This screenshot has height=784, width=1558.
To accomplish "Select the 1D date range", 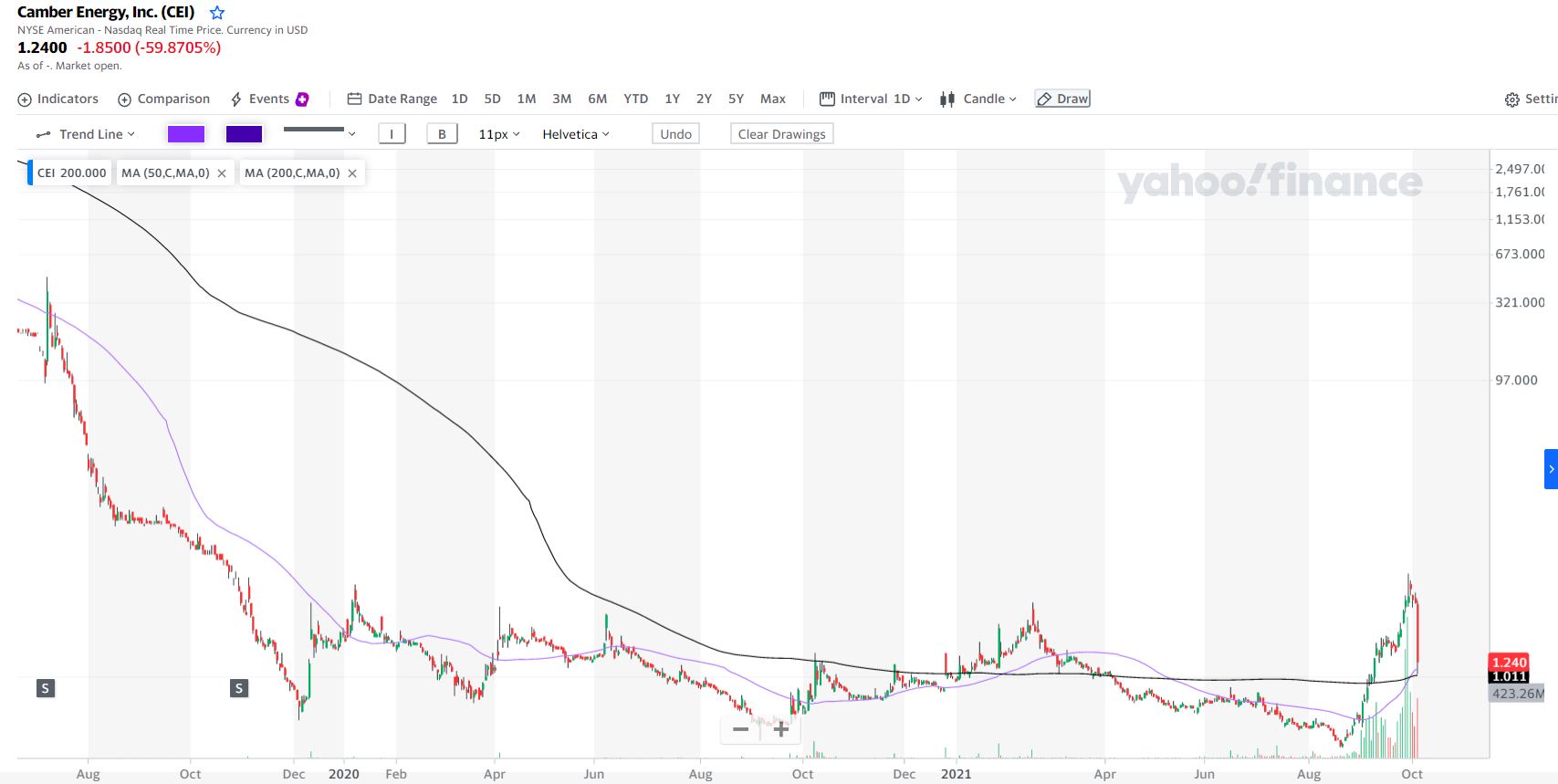I will [460, 99].
